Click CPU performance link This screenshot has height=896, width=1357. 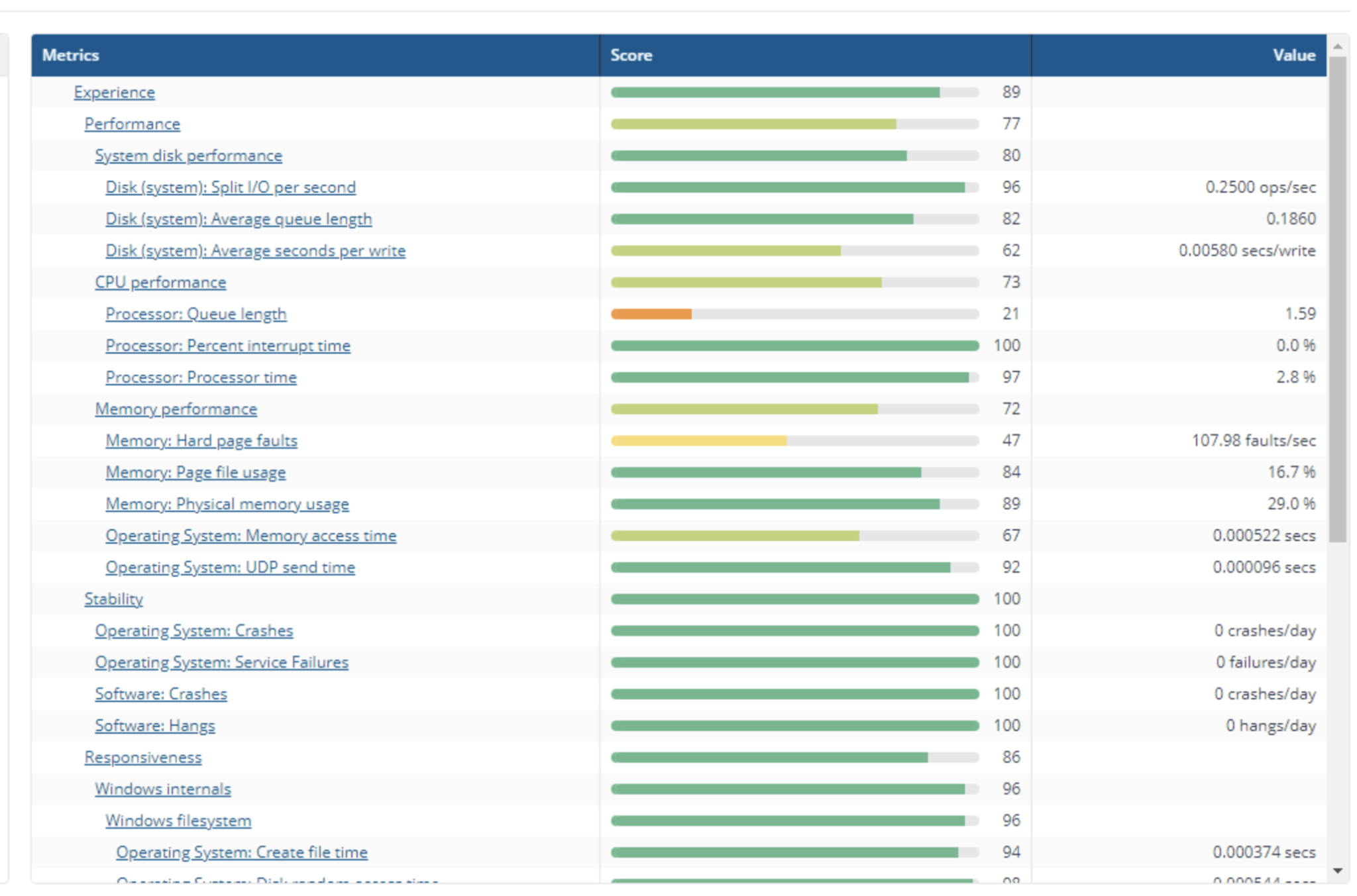coord(160,282)
